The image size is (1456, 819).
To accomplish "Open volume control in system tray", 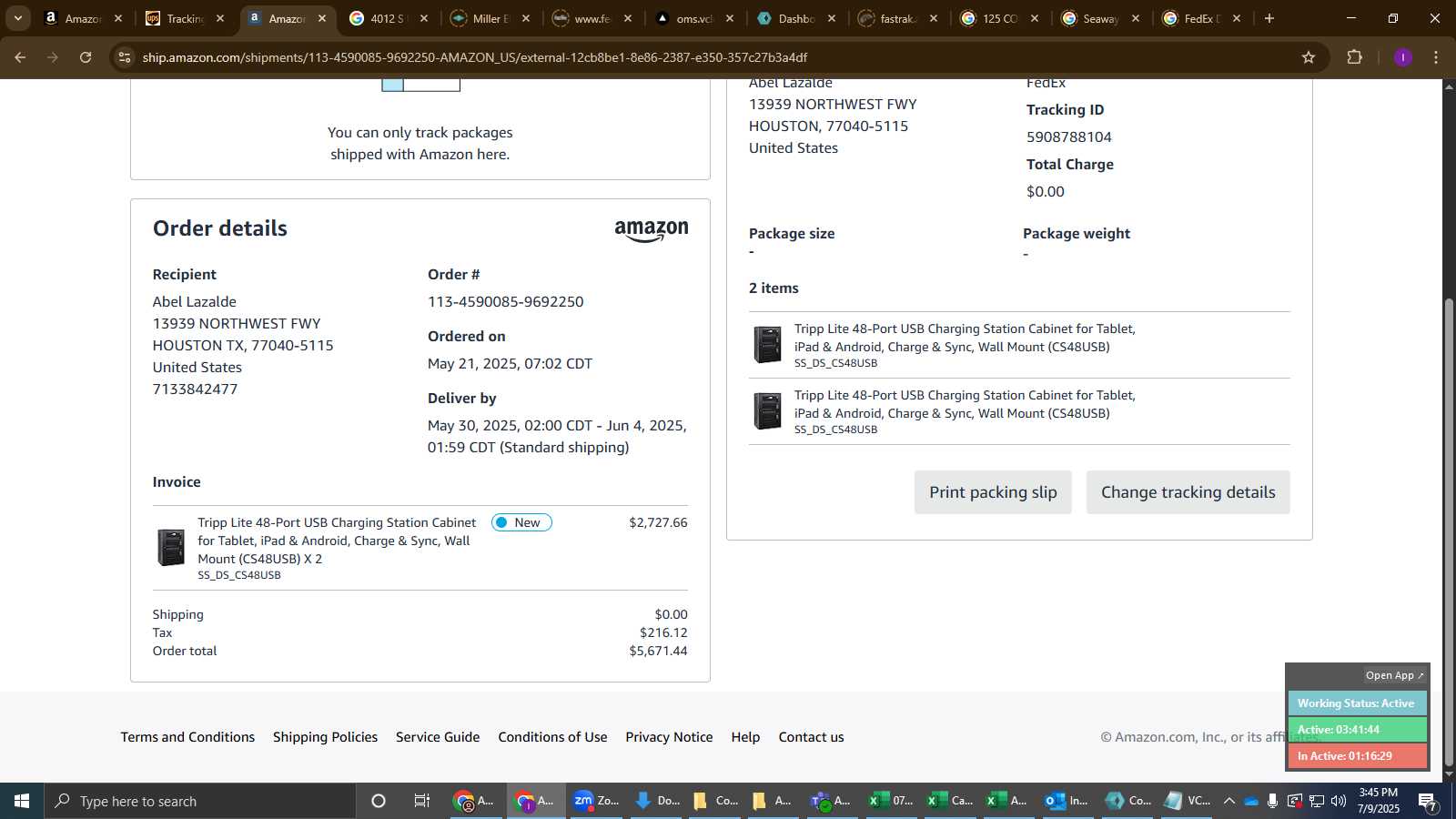I will click(x=1339, y=801).
